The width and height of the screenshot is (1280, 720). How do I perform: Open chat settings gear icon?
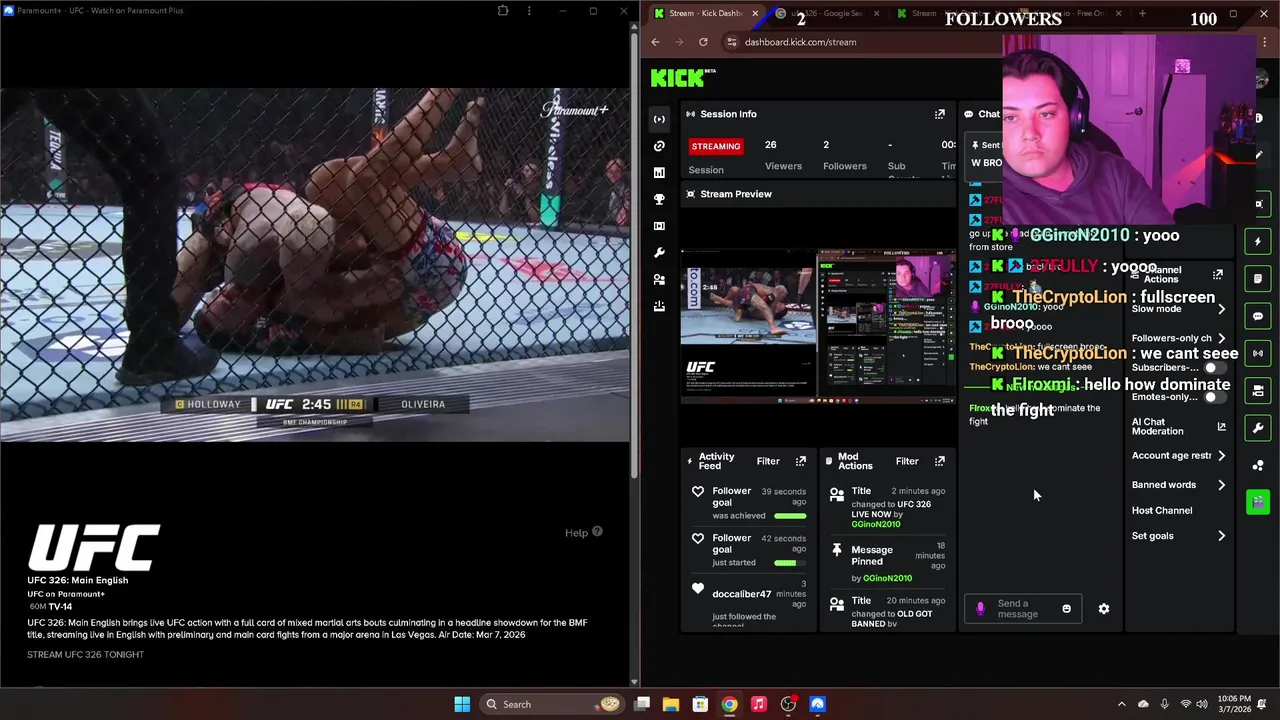click(1104, 609)
